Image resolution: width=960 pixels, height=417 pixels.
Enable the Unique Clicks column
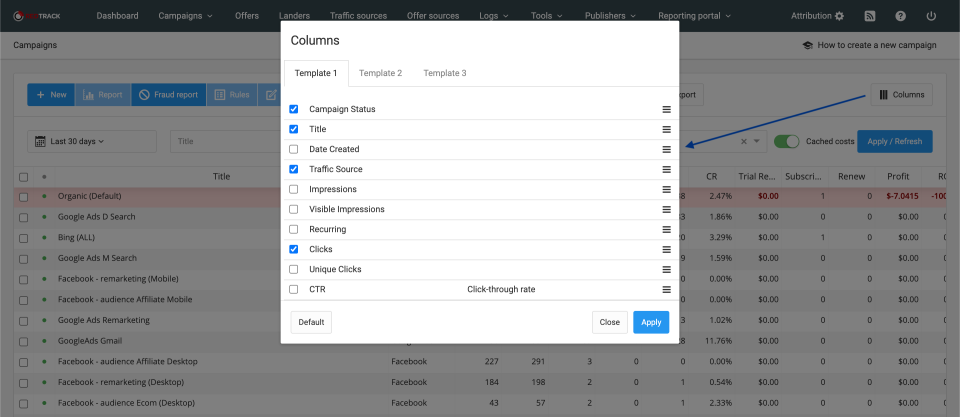[293, 269]
